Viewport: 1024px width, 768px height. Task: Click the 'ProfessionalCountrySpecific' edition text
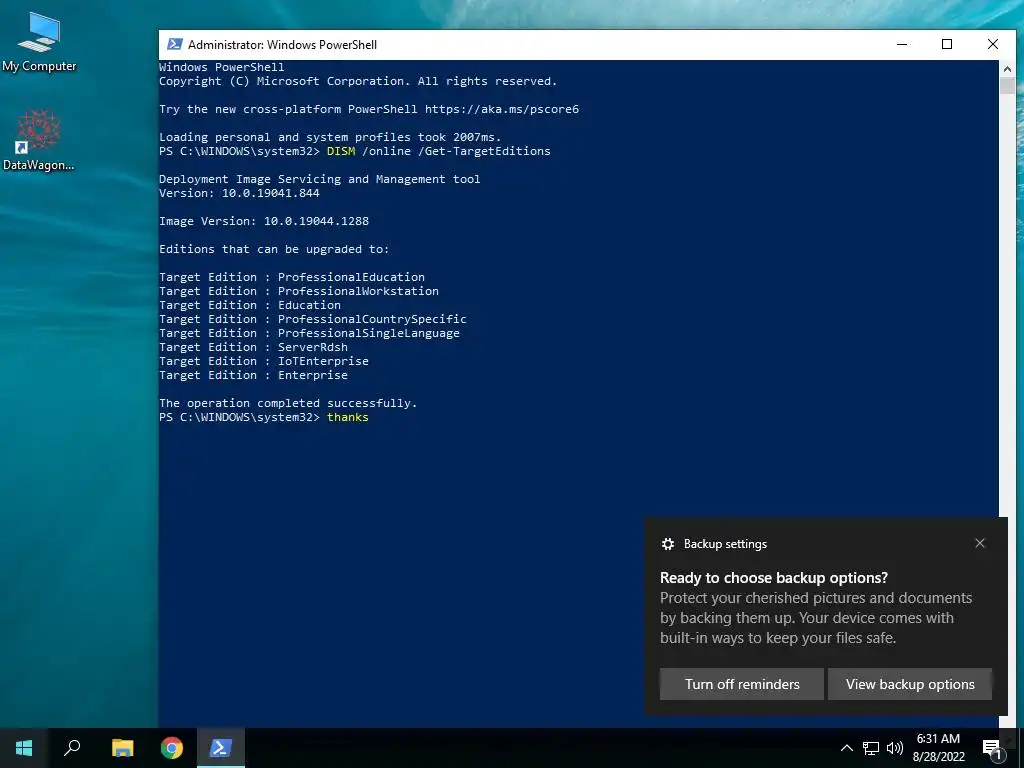(x=372, y=319)
